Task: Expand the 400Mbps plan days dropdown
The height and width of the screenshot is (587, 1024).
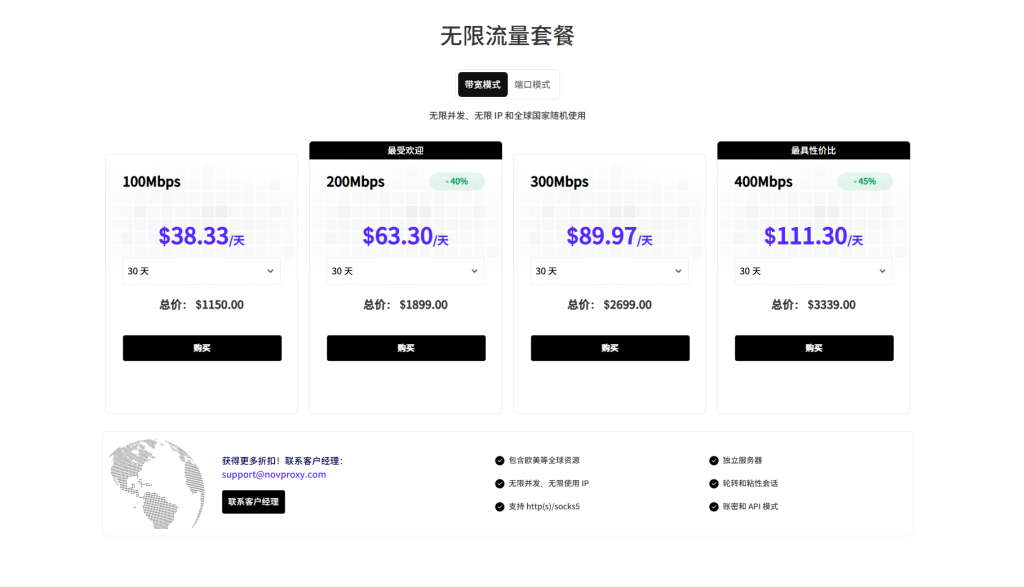Action: click(814, 271)
